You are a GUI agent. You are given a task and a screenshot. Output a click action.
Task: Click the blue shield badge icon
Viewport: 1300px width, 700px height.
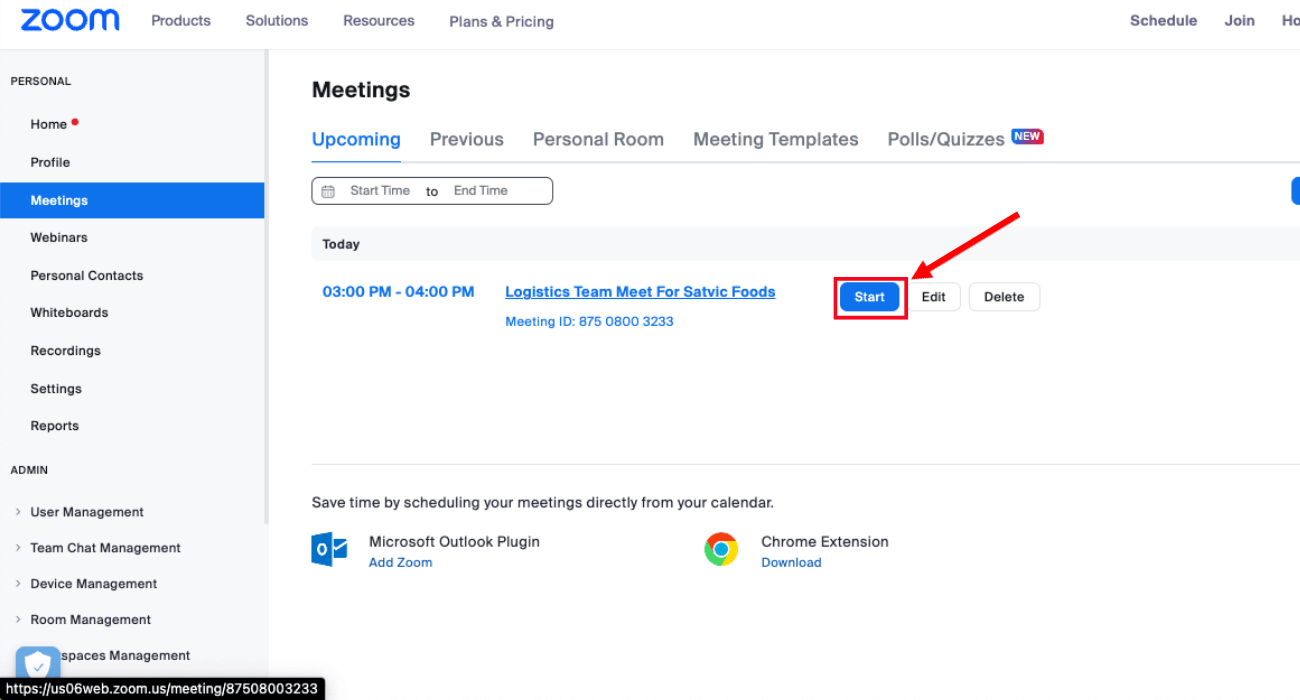[x=38, y=665]
